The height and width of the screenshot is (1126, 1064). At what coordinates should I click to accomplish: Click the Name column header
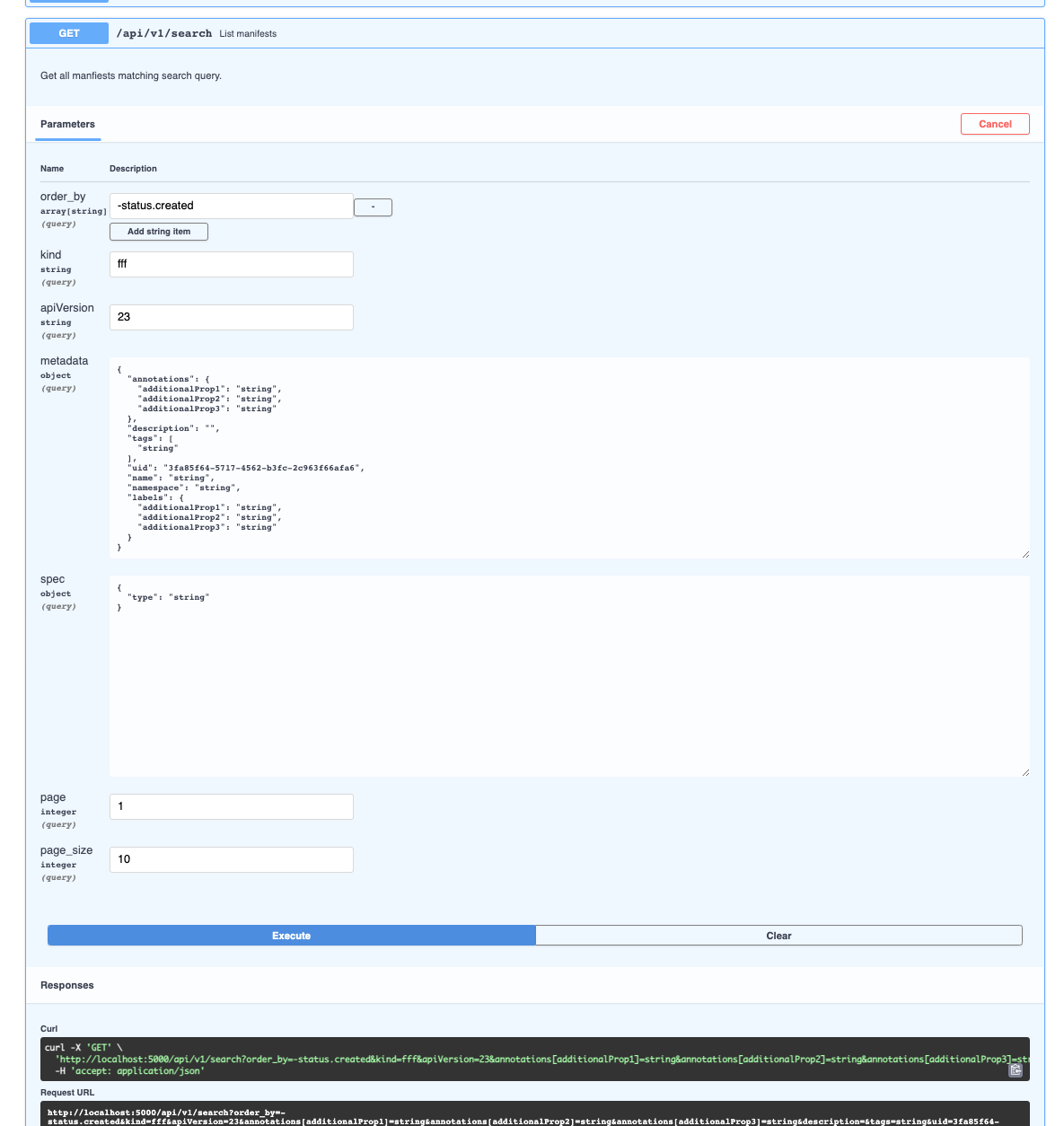pyautogui.click(x=52, y=169)
